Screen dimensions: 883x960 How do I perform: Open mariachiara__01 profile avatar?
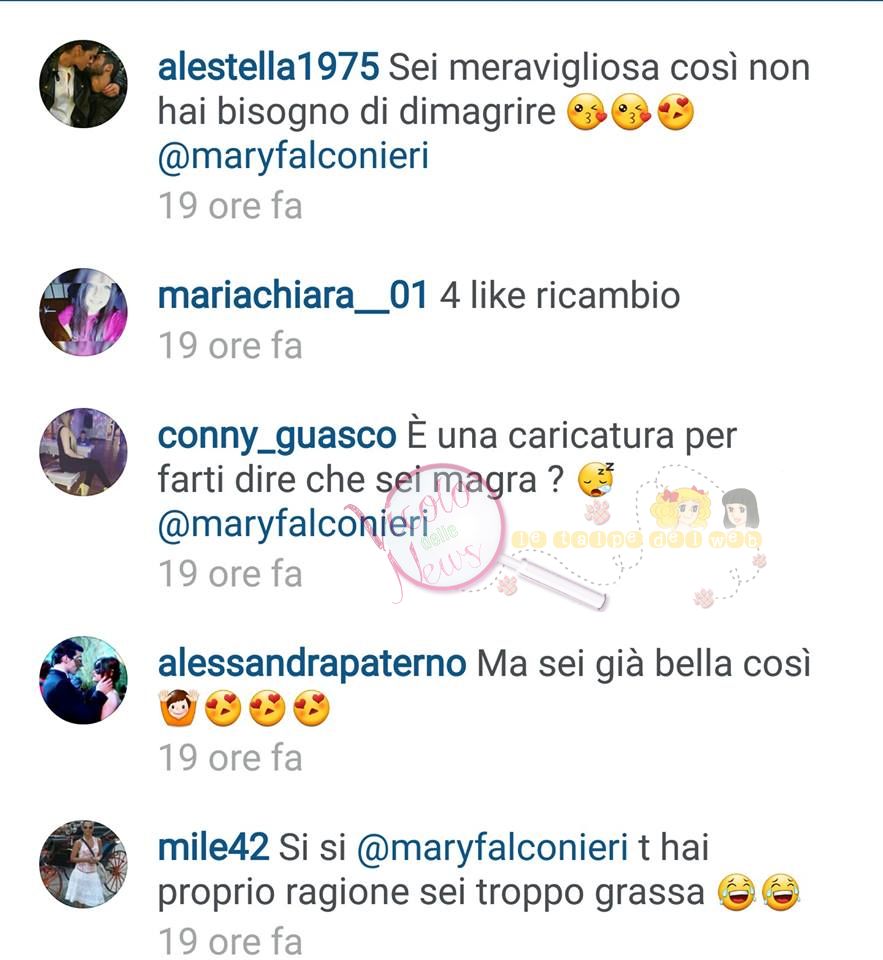tap(83, 312)
